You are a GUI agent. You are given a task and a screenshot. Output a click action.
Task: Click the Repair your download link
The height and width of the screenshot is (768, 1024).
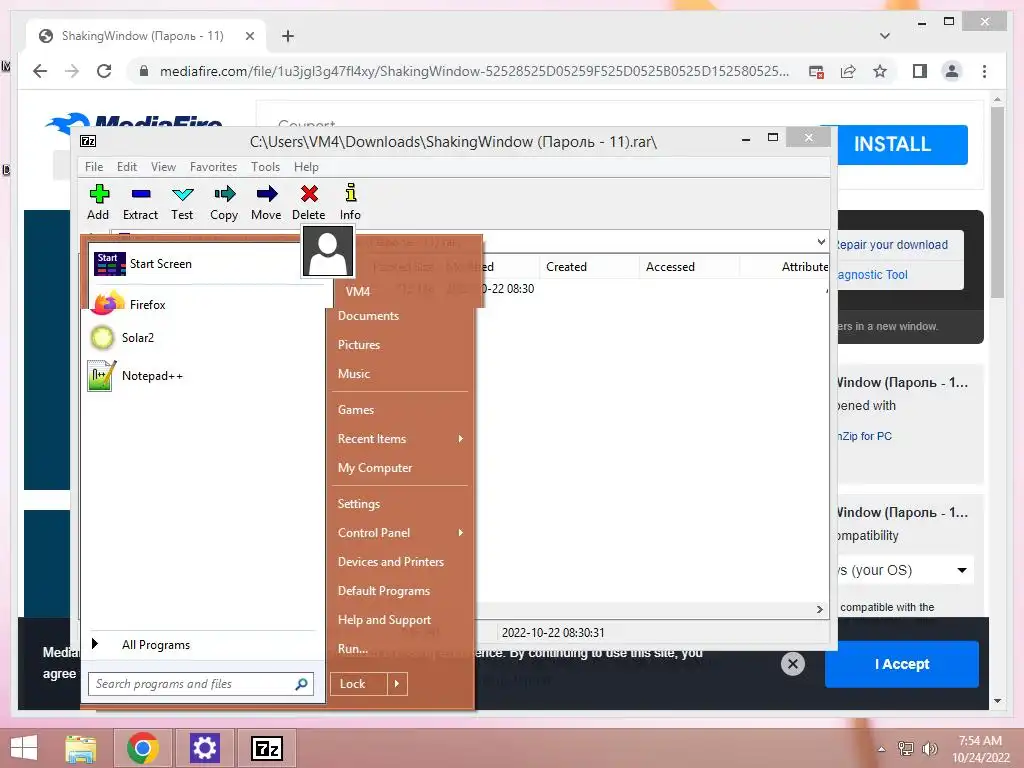pos(891,245)
